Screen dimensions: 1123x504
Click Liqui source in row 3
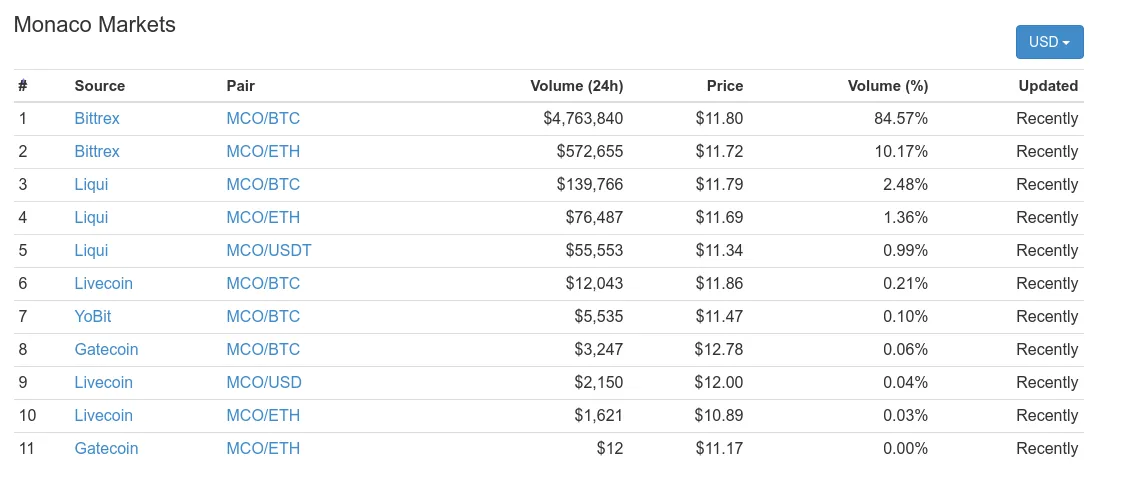pyautogui.click(x=91, y=185)
